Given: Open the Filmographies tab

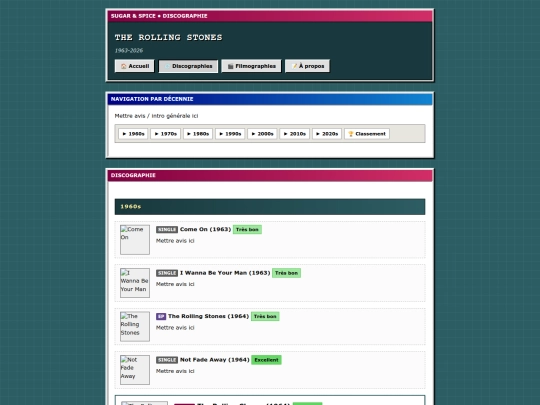Looking at the screenshot, I should 251,66.
